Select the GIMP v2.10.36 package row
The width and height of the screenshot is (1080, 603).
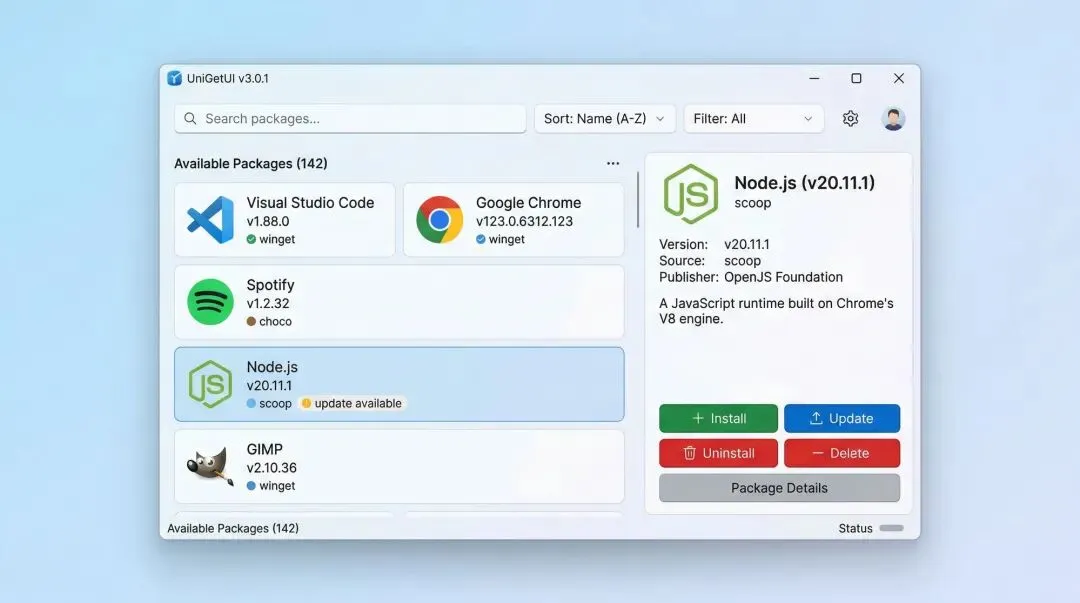pyautogui.click(x=399, y=467)
